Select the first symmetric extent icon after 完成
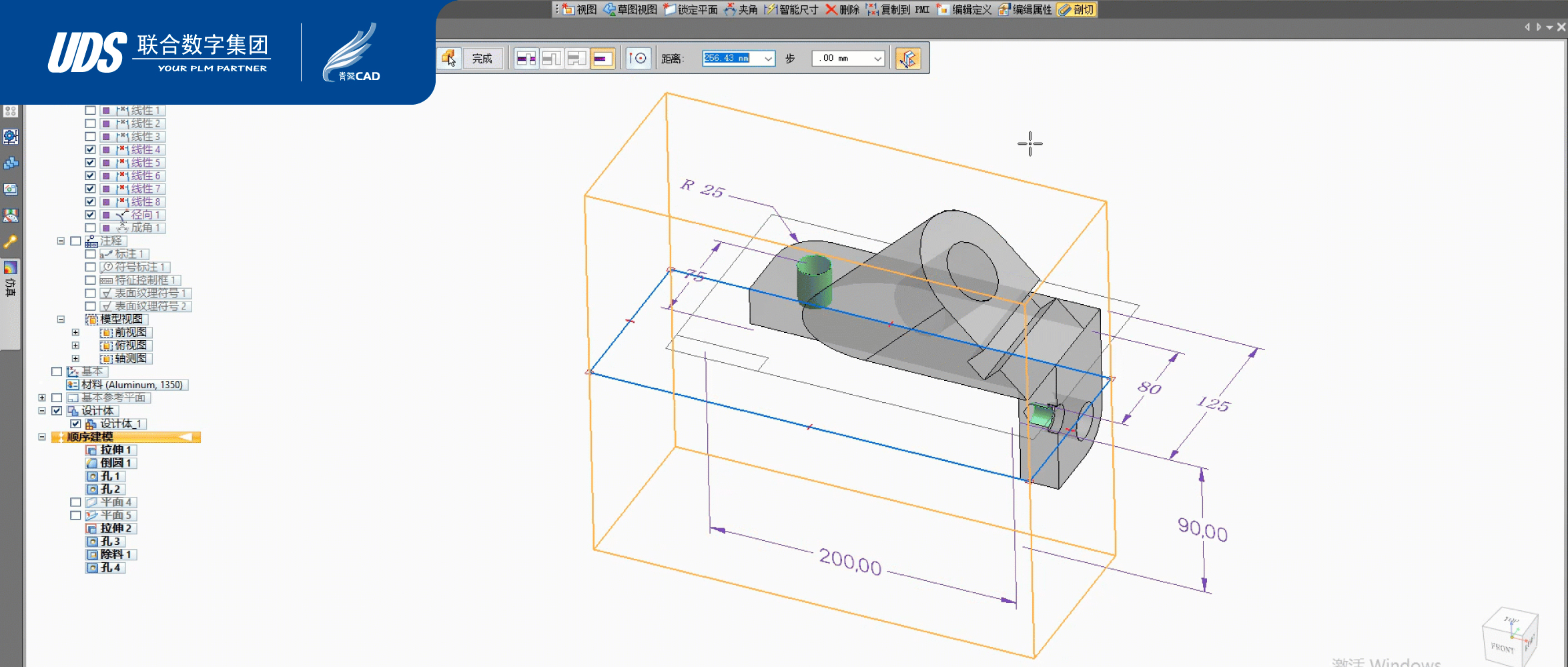Viewport: 1568px width, 667px height. coord(526,59)
